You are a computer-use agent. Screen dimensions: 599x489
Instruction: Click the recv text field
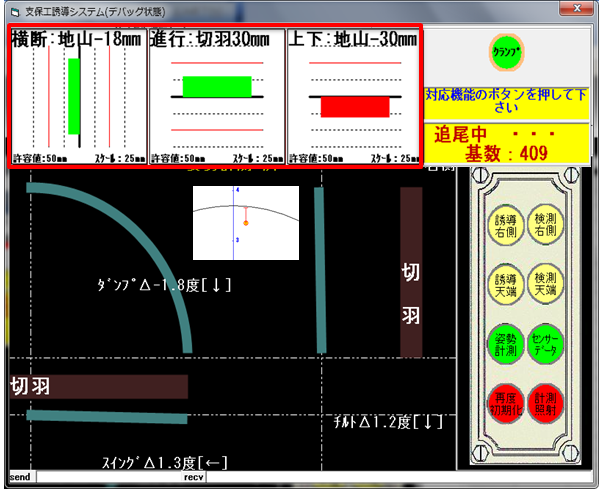[x=398, y=477]
